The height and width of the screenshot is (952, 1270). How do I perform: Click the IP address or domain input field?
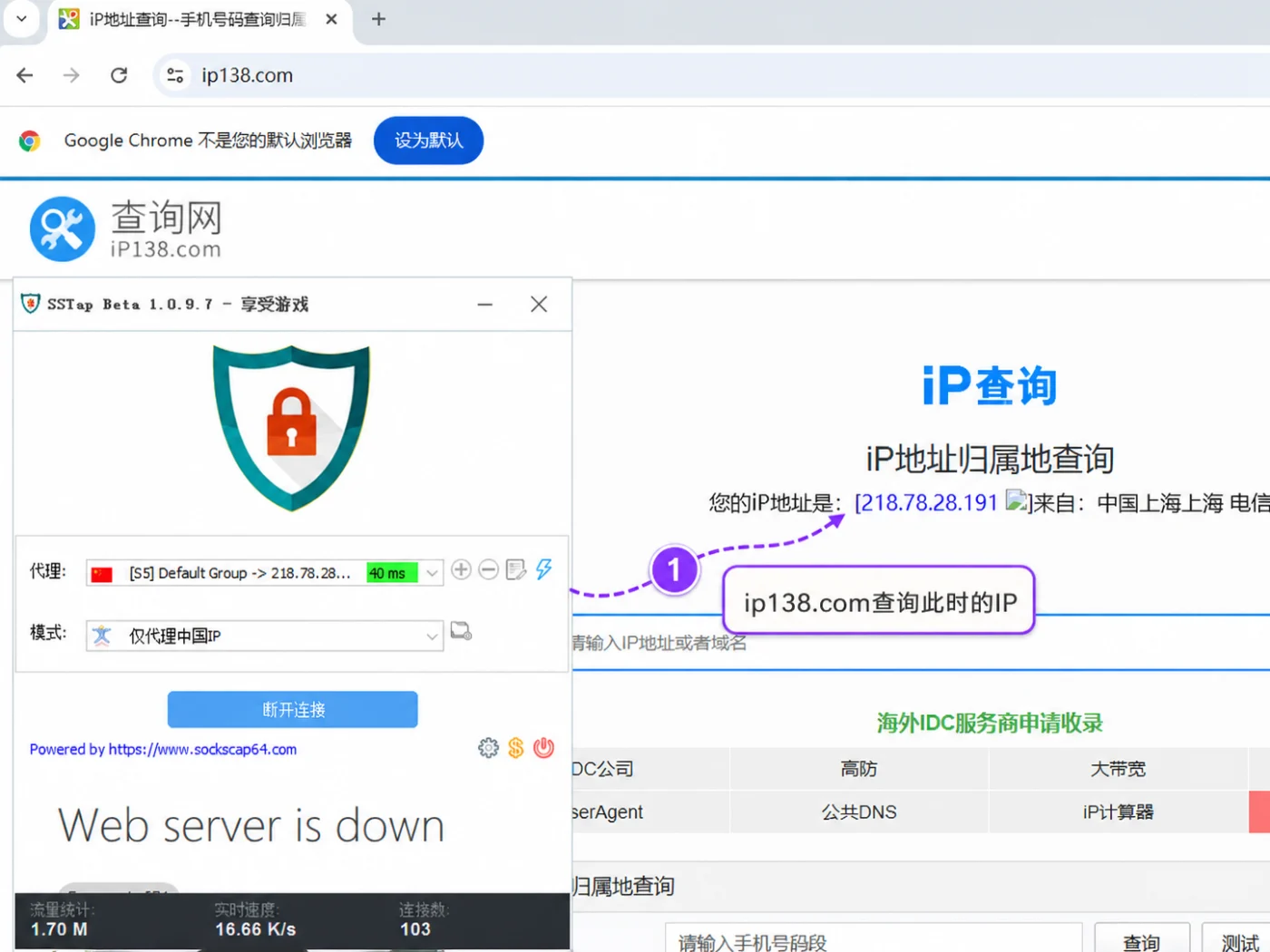coord(920,643)
